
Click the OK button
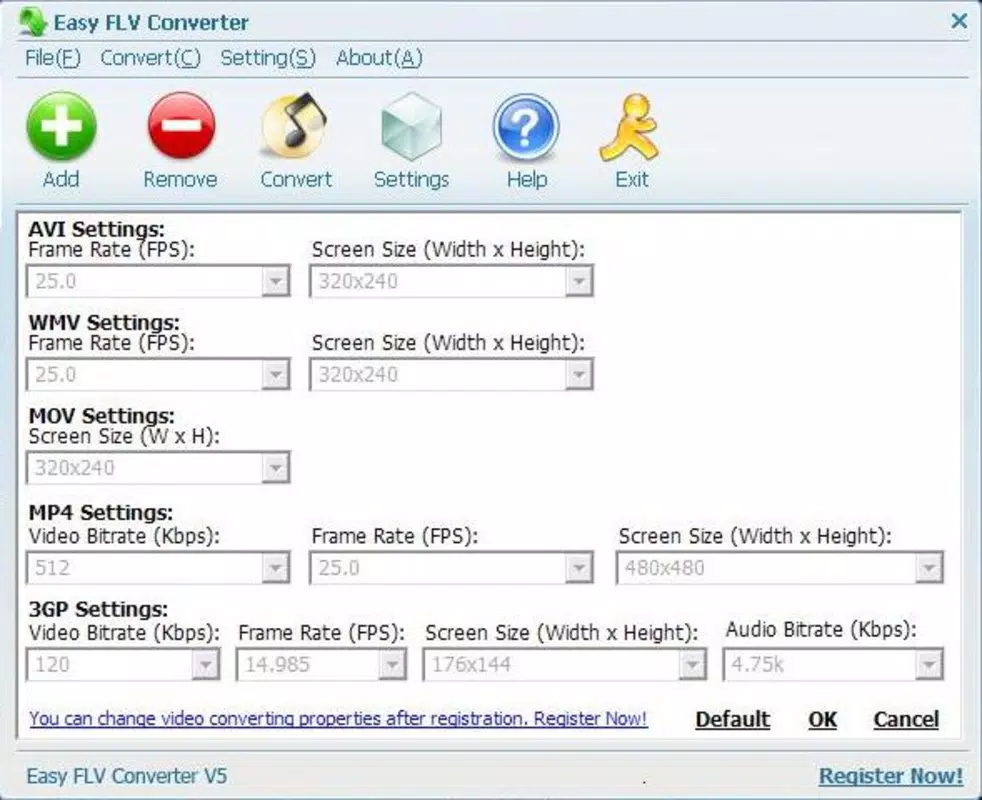coord(822,719)
